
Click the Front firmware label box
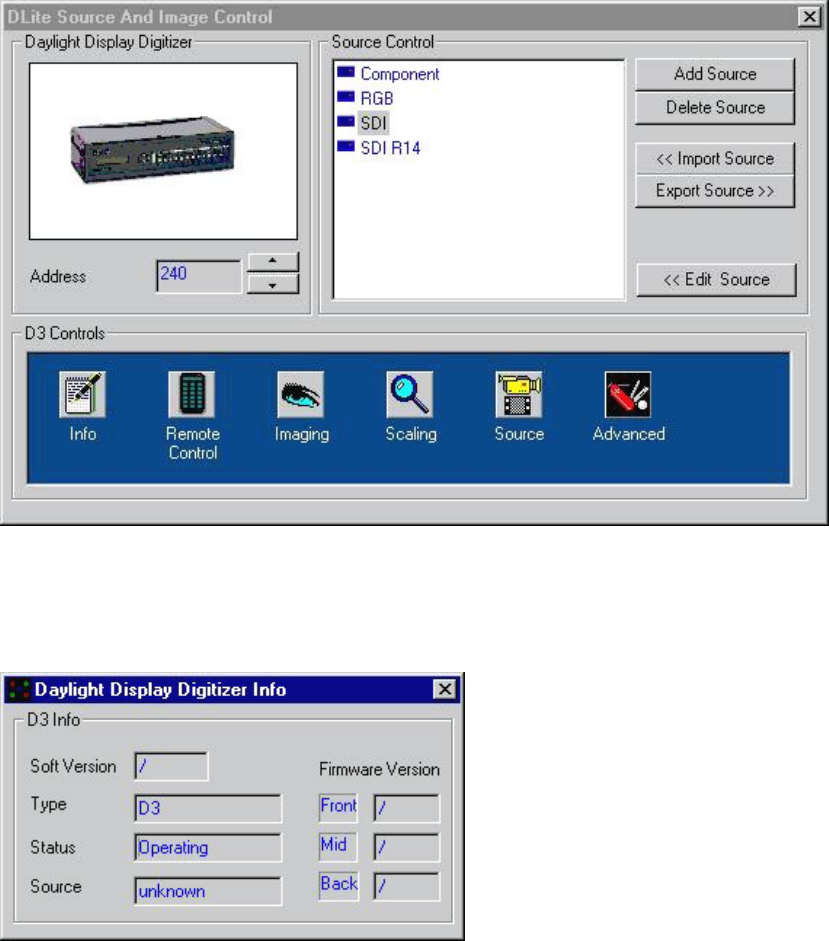(339, 807)
